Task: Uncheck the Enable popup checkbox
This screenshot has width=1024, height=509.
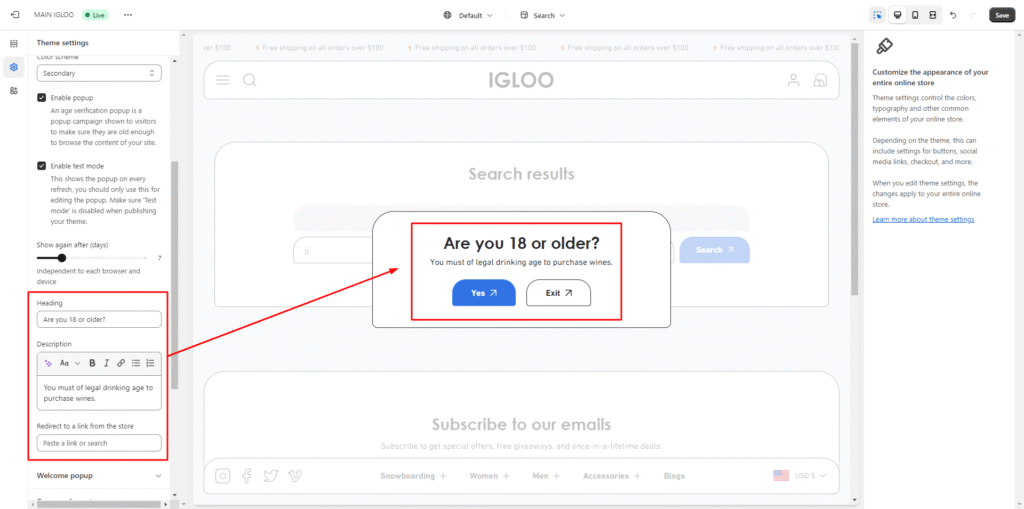Action: pyautogui.click(x=42, y=97)
